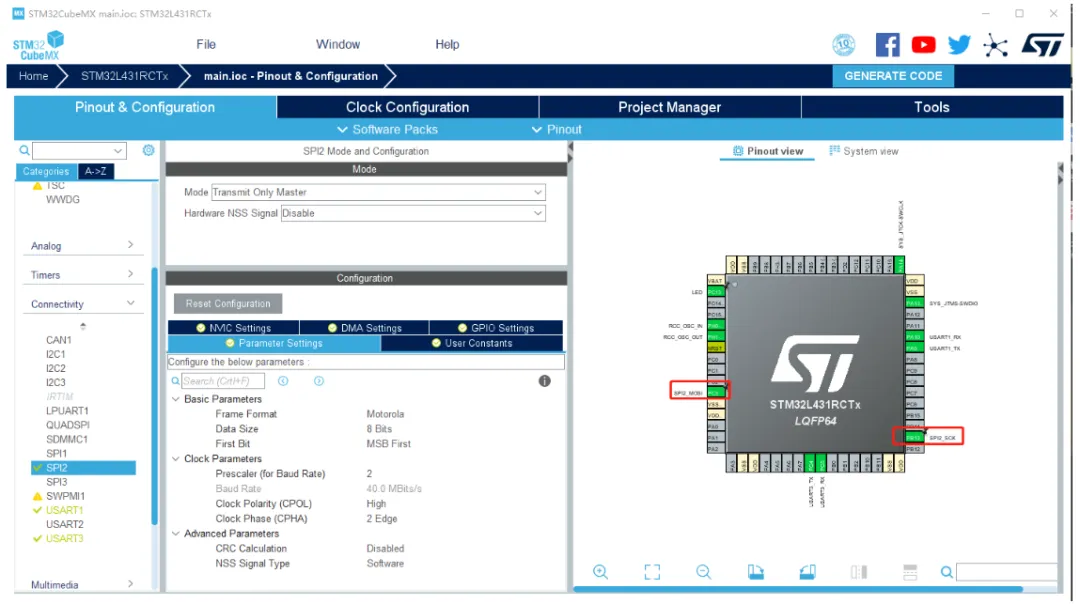
Task: Go to previous parameter search result
Action: pos(283,381)
